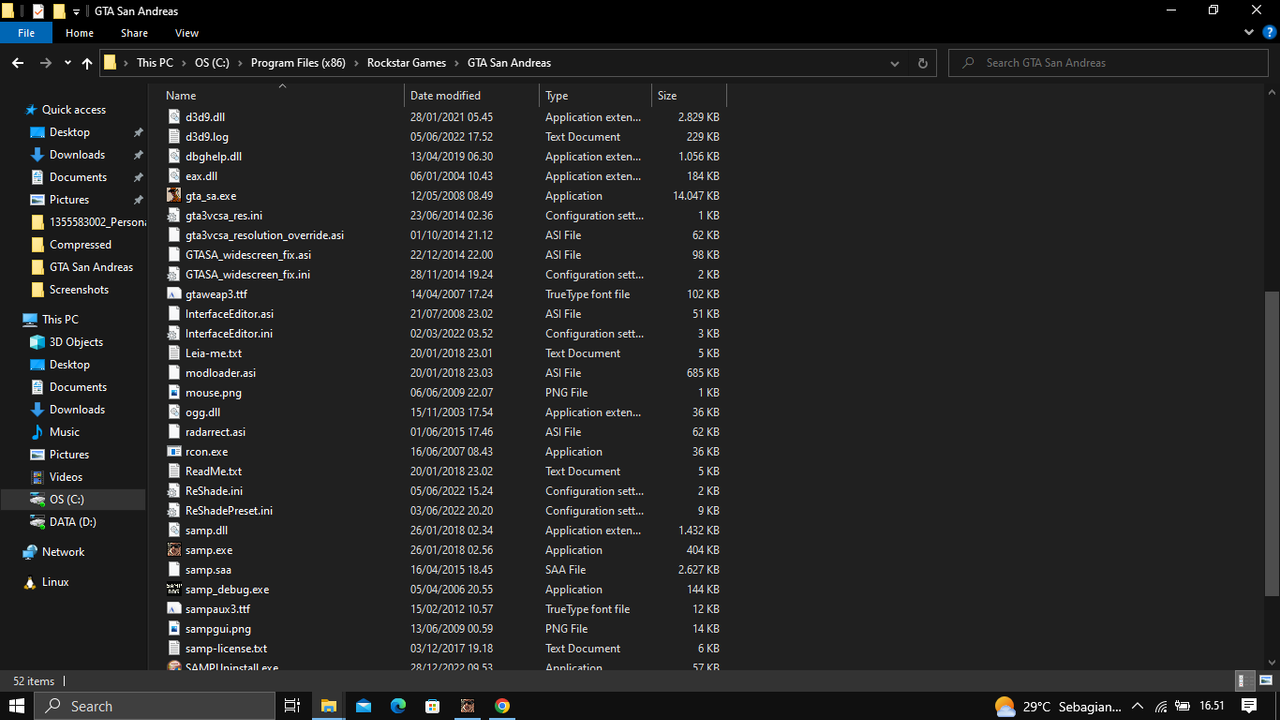
Task: Switch to details view icon
Action: [1245, 681]
